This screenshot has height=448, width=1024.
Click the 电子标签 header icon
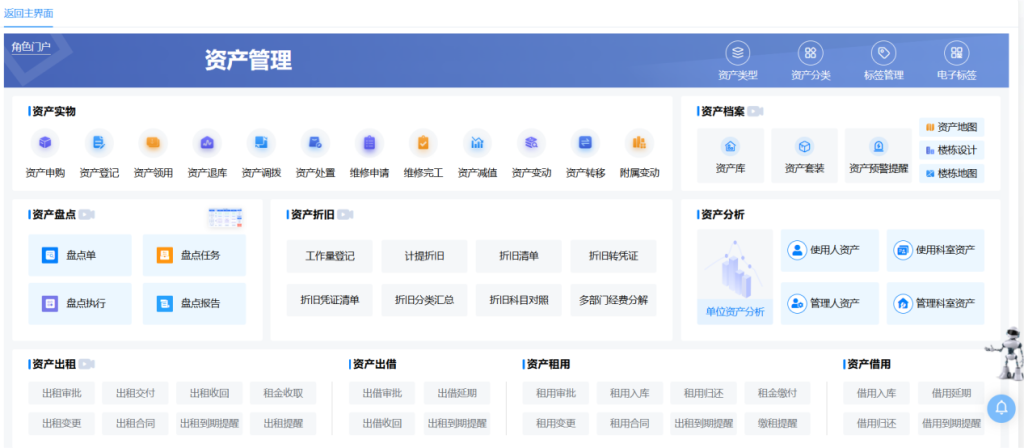956,53
